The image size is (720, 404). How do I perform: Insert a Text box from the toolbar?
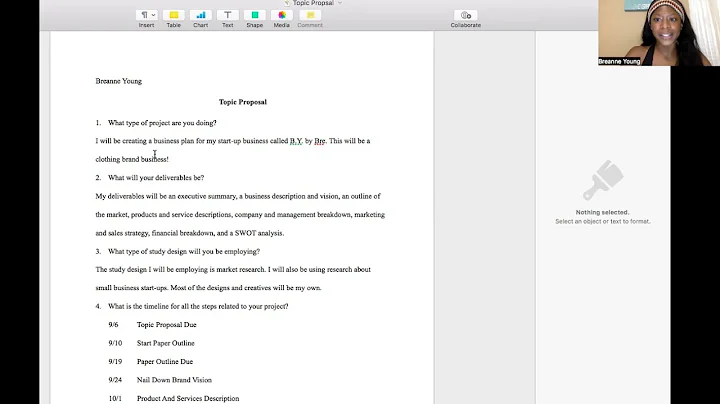228,15
